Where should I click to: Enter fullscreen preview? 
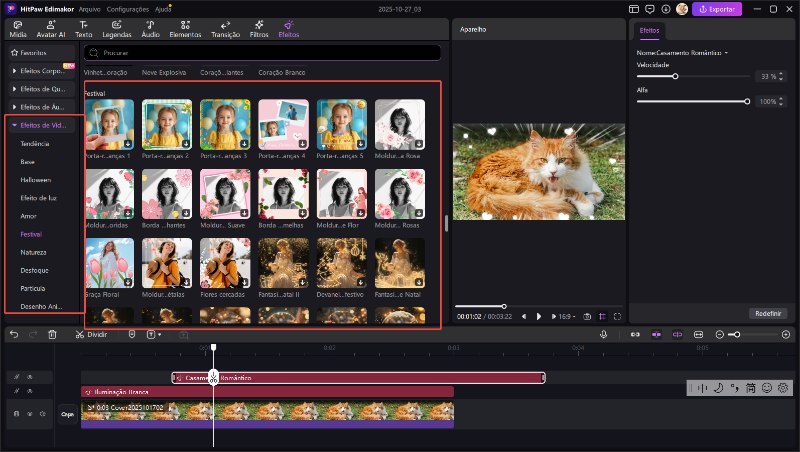pos(617,316)
